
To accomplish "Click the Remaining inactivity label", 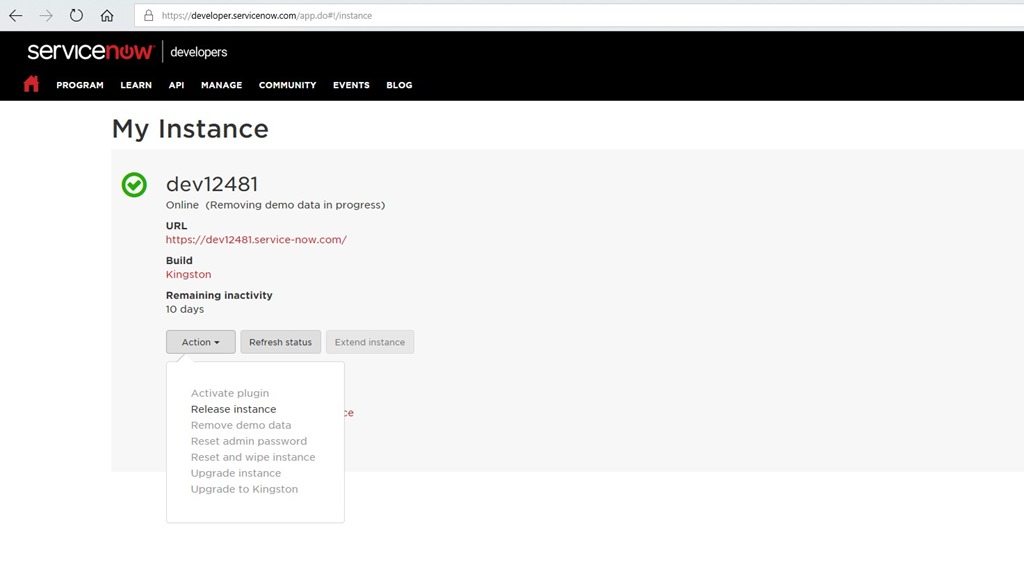I will click(219, 295).
